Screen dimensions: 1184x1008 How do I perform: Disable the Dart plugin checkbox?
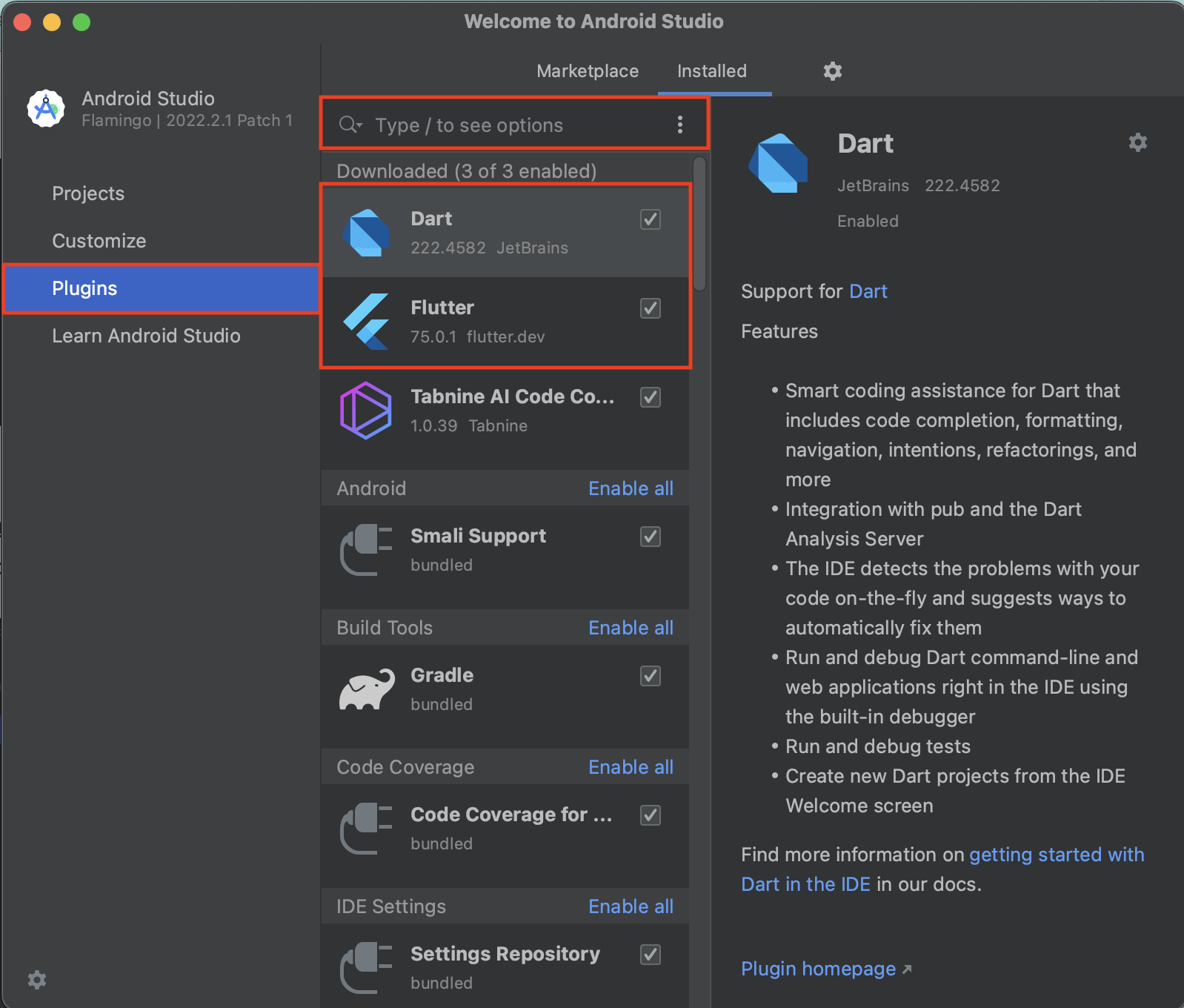651,219
